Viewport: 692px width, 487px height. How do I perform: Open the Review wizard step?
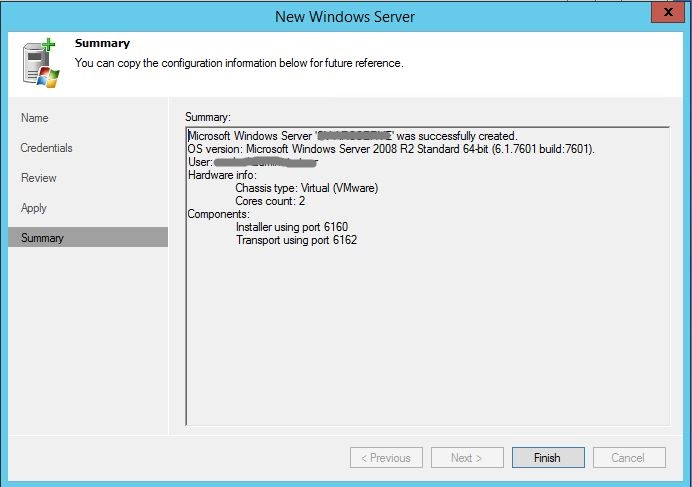39,178
